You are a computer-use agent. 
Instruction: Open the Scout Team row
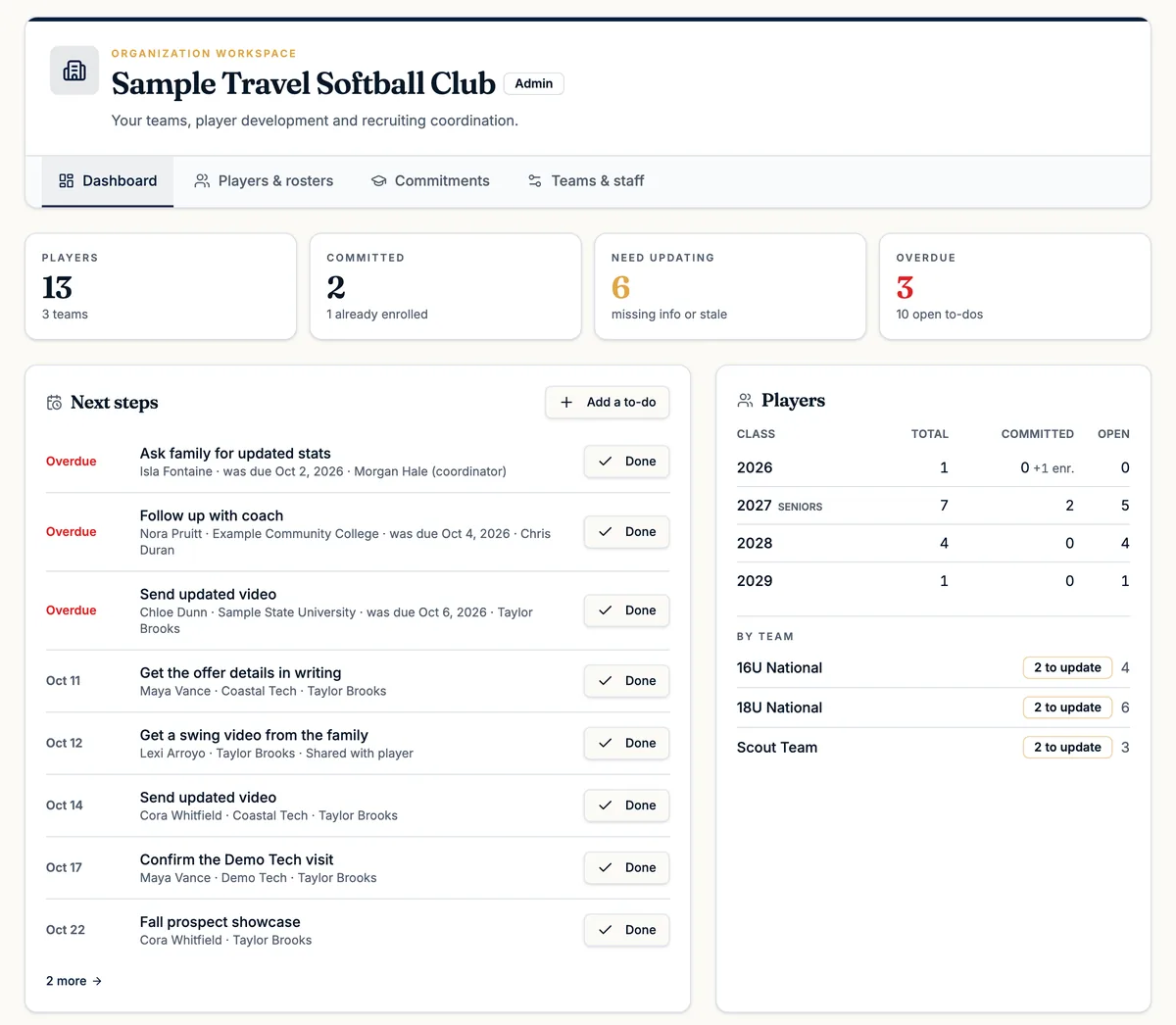tap(933, 748)
